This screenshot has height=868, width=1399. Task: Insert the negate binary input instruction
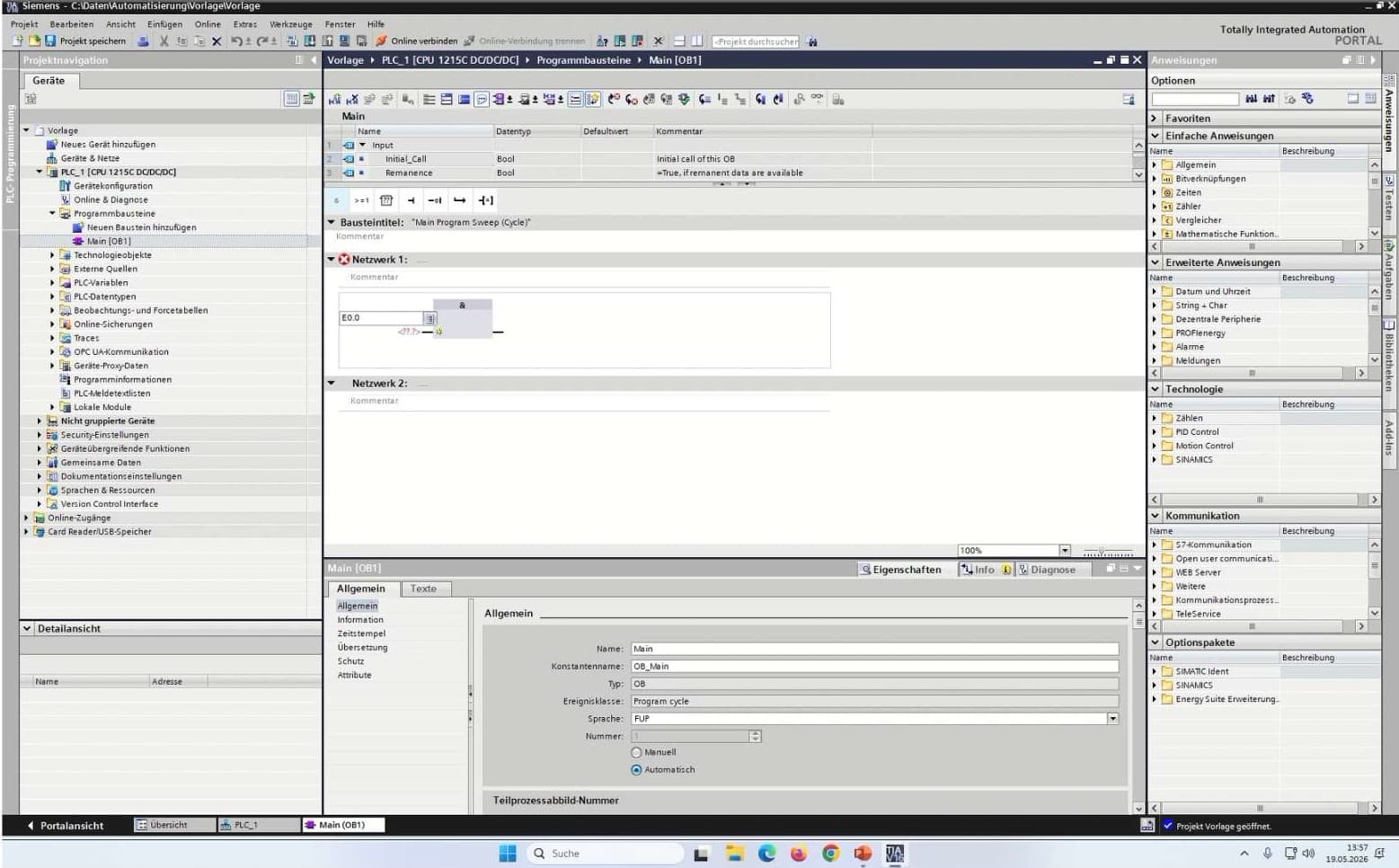435,200
